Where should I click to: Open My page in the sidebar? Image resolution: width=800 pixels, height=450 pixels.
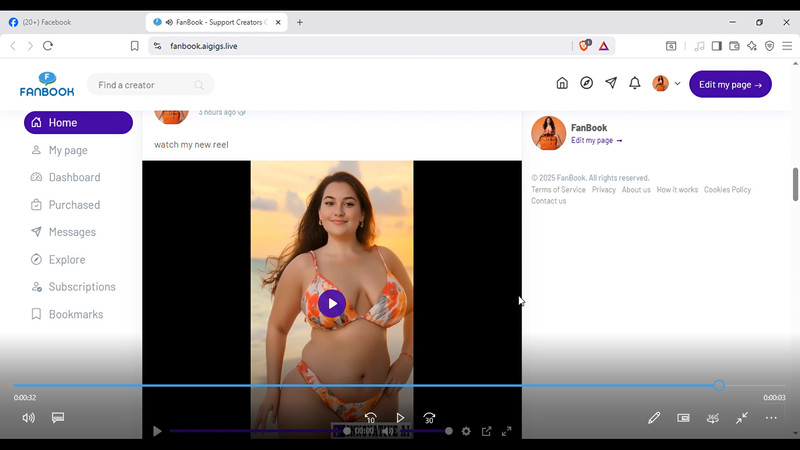[68, 150]
